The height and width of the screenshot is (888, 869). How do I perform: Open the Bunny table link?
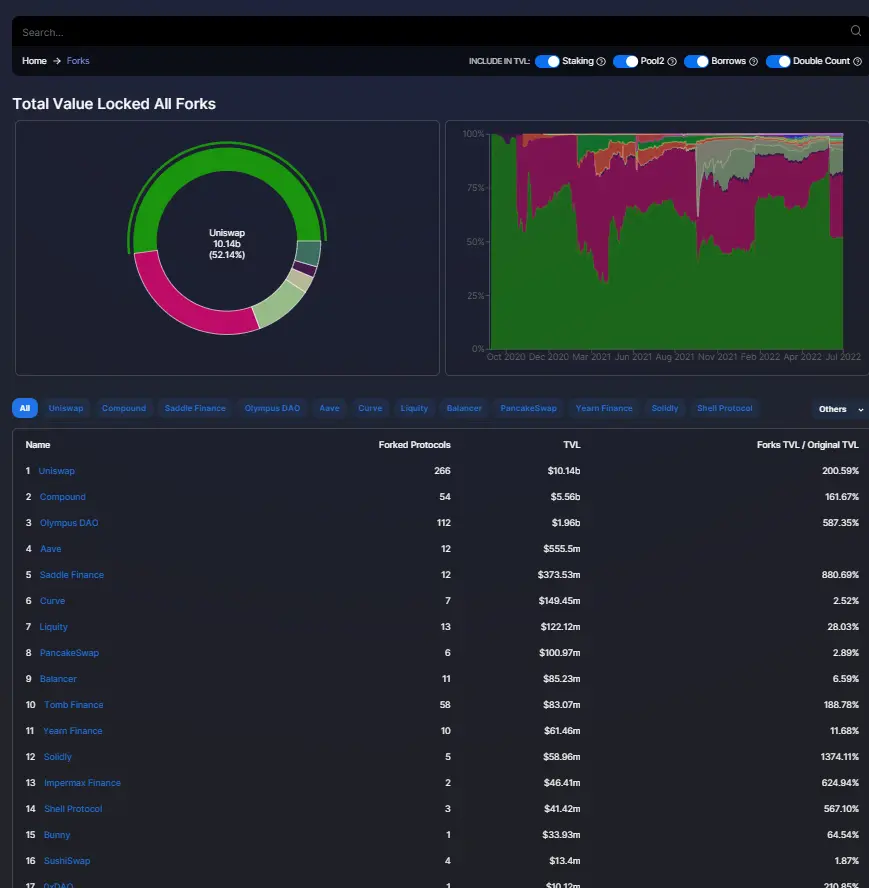[57, 835]
